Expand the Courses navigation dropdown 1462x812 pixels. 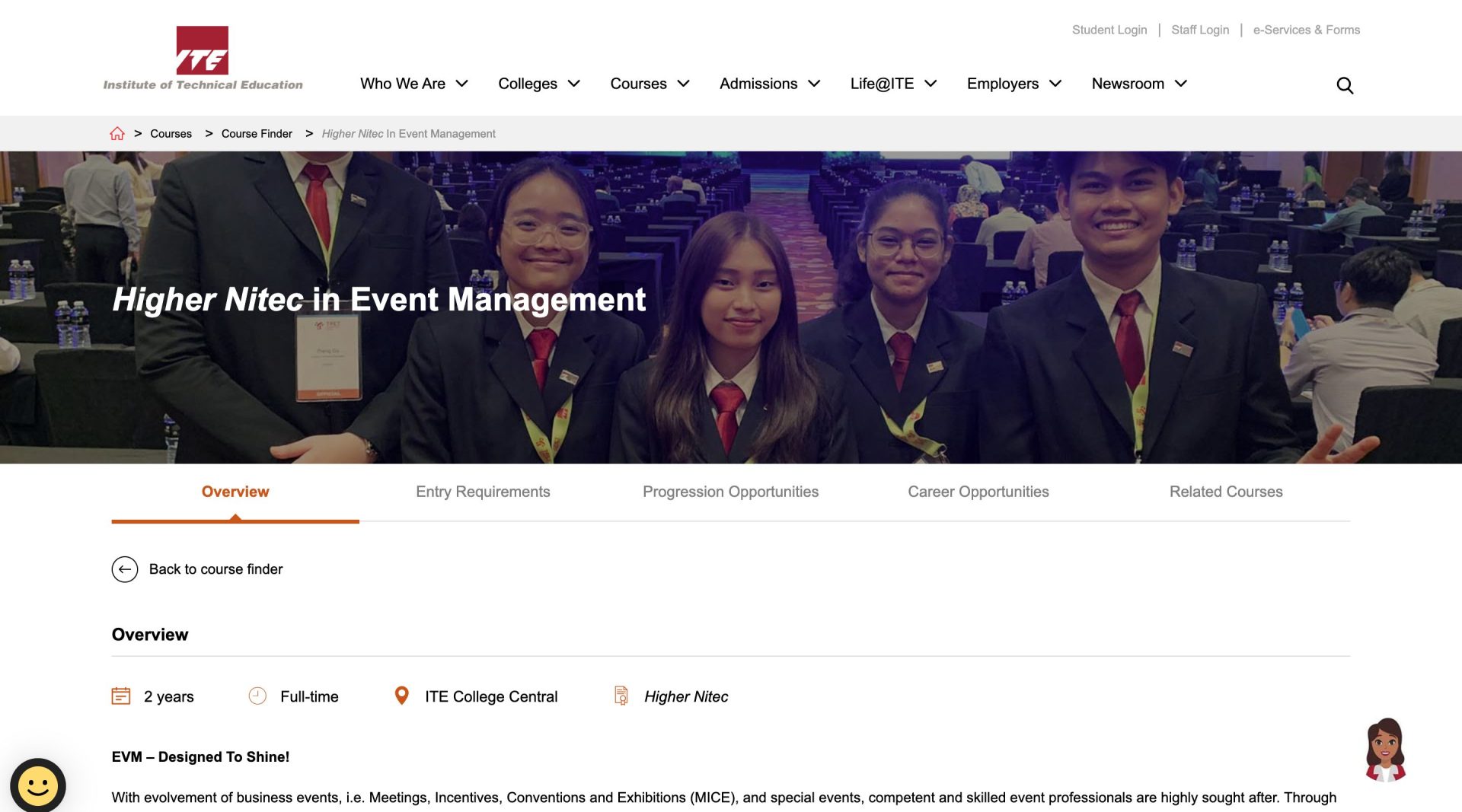(x=650, y=84)
